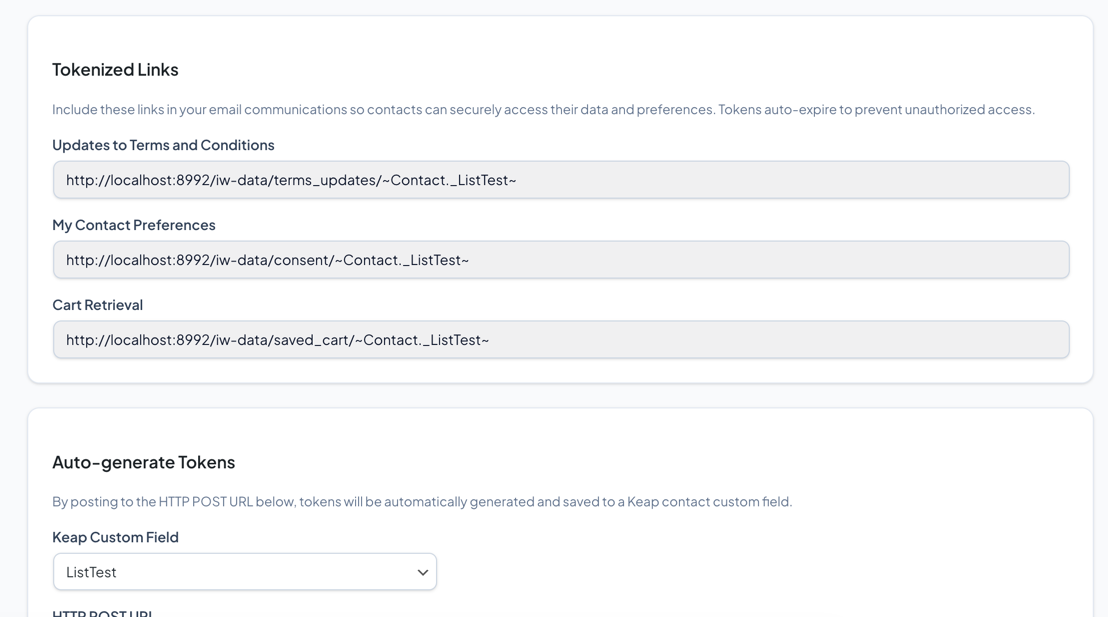Click the Updates to Terms and Conditions label
Screen dimensions: 1108x617
(x=163, y=144)
